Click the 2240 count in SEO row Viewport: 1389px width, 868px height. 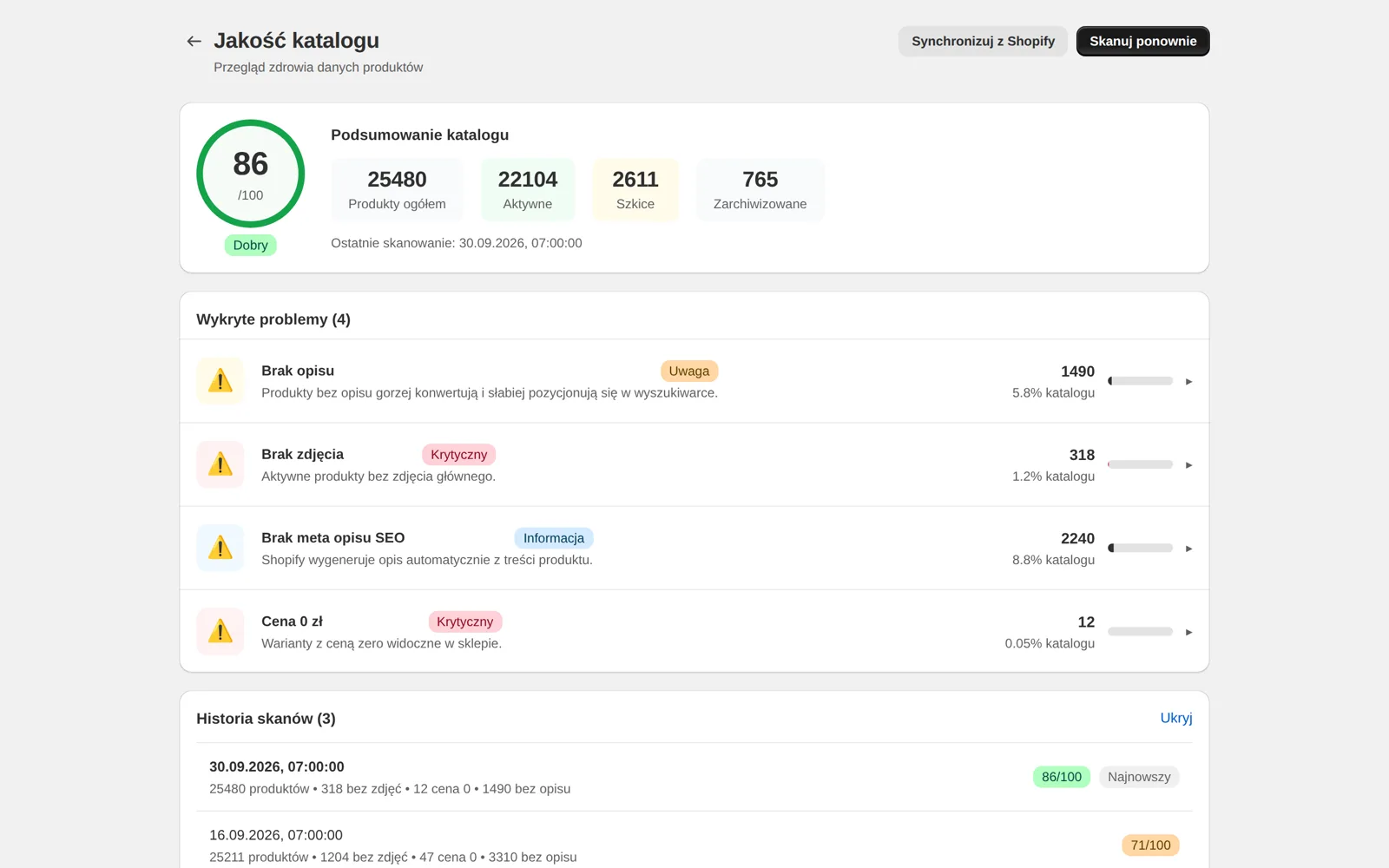[1077, 538]
